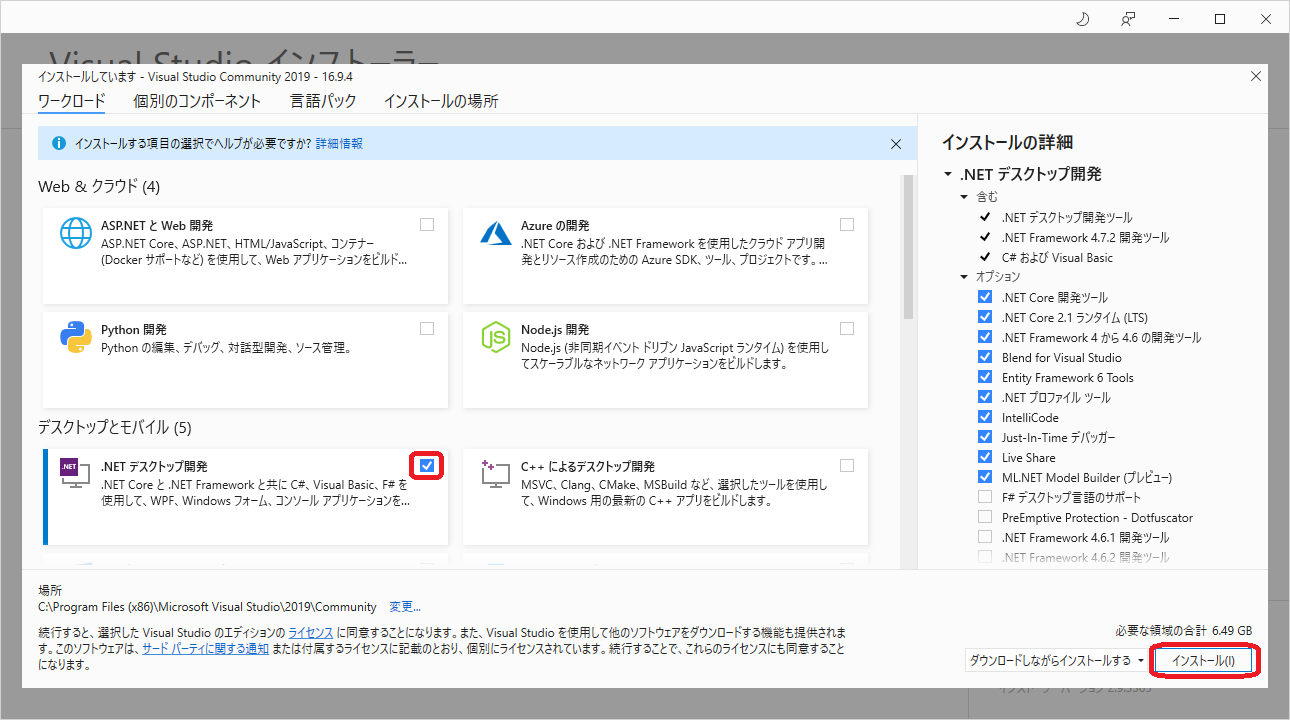Disable the IntelliCode option
The height and width of the screenshot is (720, 1290).
[985, 417]
